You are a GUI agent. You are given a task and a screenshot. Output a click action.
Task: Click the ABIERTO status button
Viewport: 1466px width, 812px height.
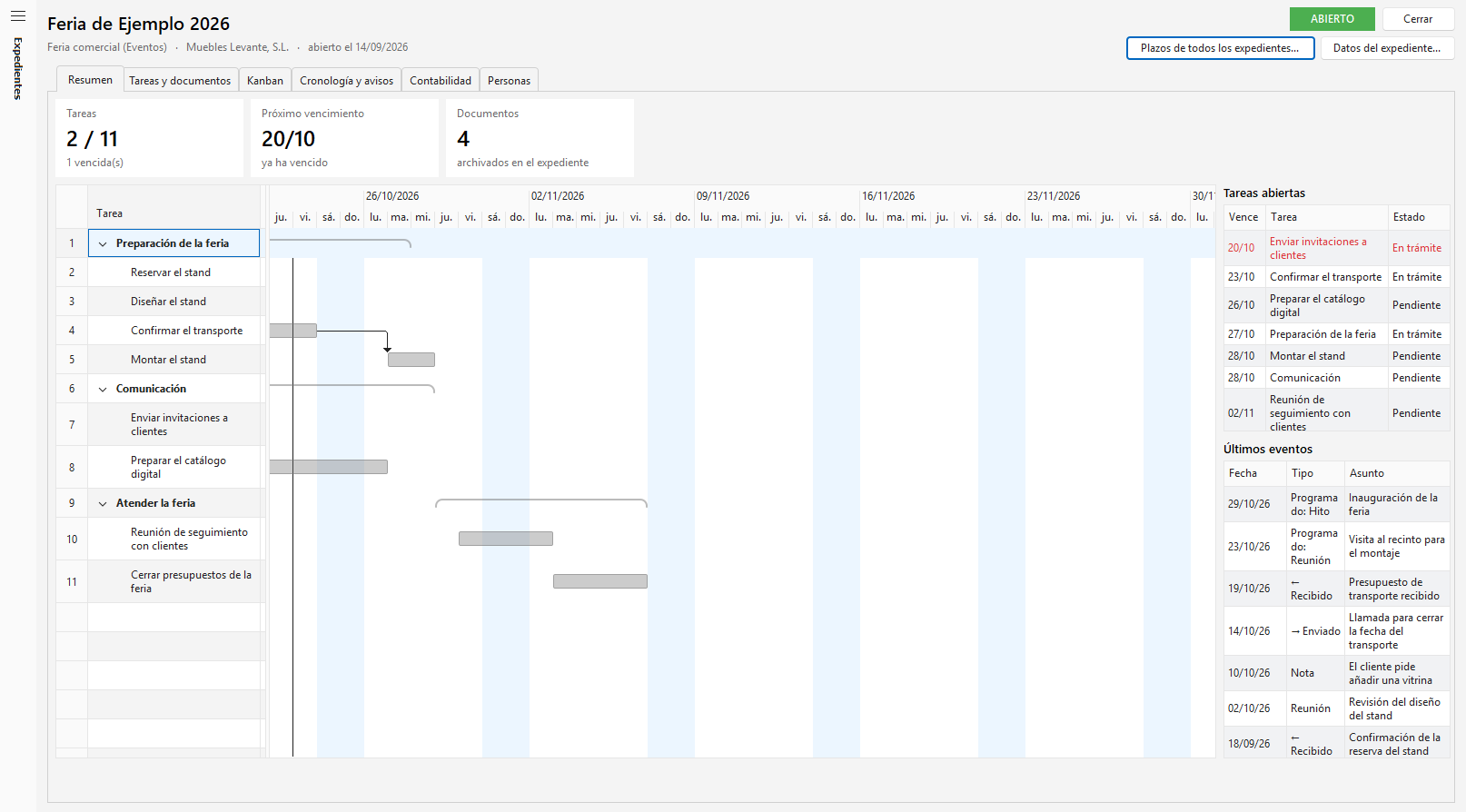coord(1332,19)
